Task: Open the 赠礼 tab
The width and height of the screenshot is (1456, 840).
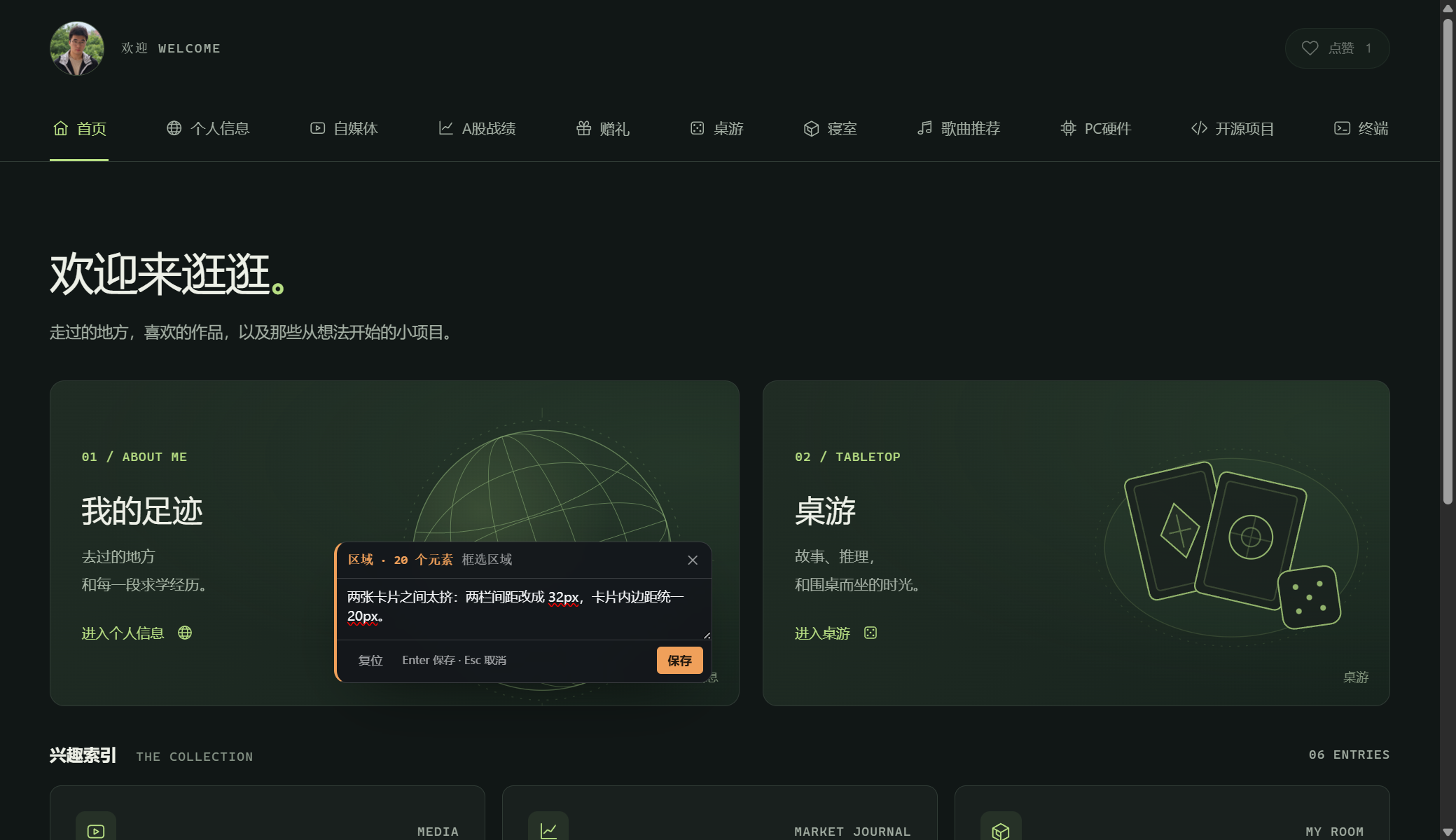Action: (602, 129)
